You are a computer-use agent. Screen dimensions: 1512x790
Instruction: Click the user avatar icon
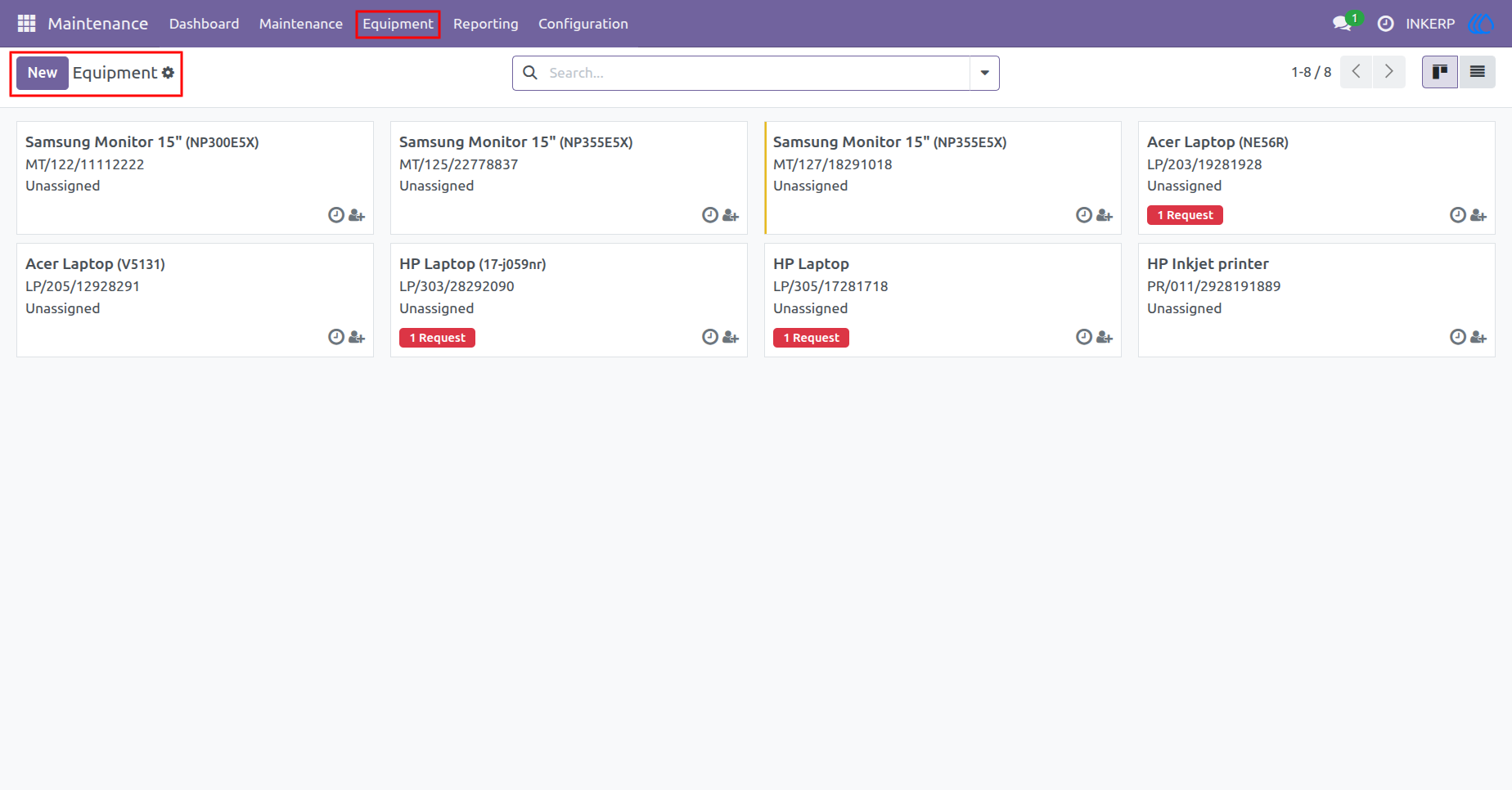pos(1481,24)
